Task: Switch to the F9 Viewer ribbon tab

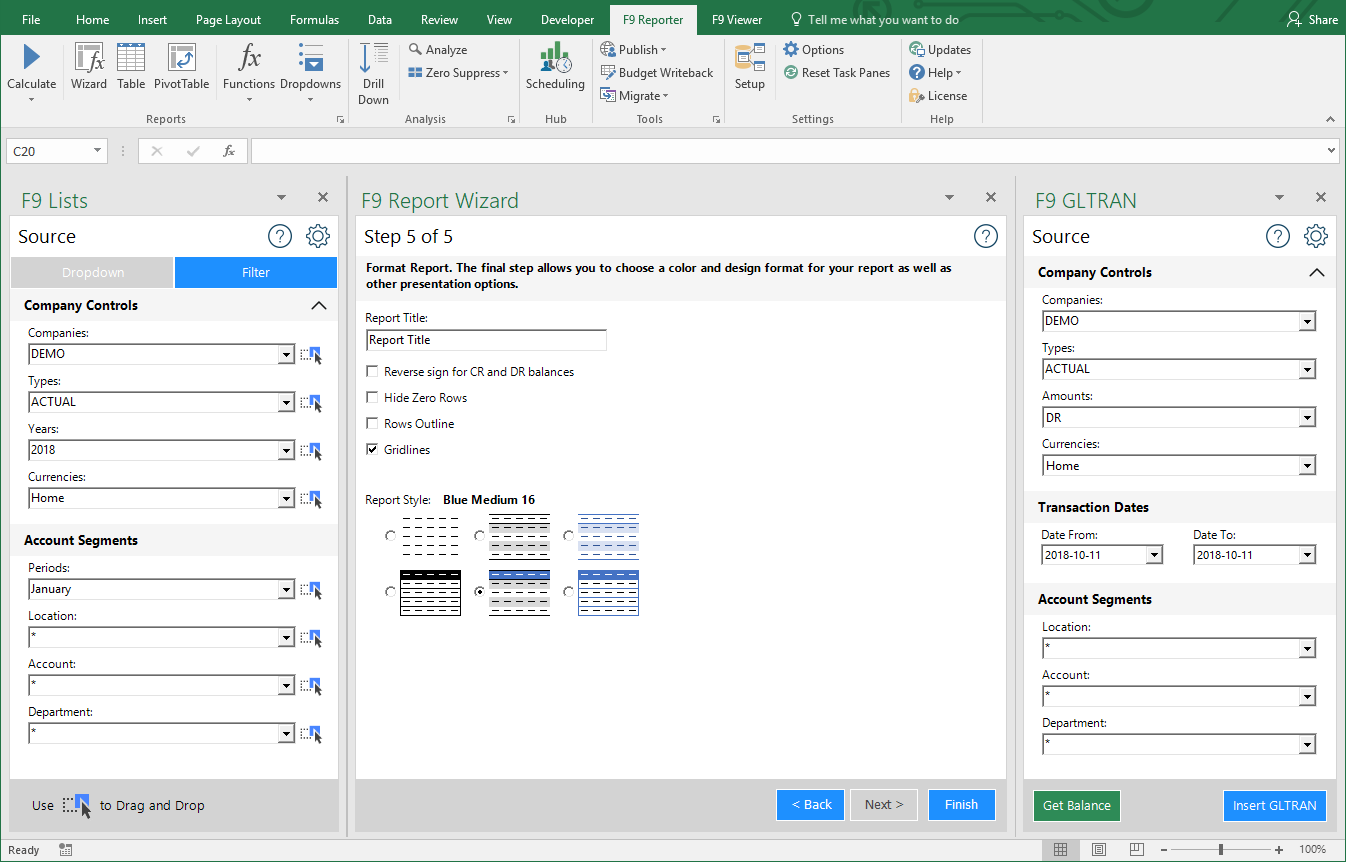Action: click(x=737, y=20)
